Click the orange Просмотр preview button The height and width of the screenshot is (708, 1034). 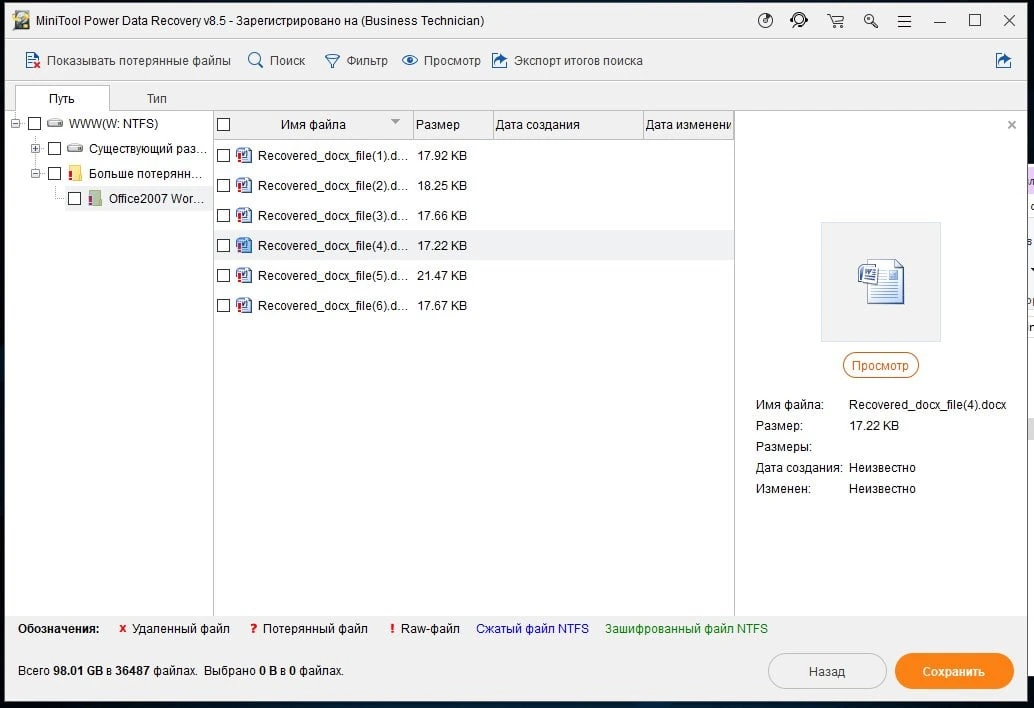click(880, 365)
